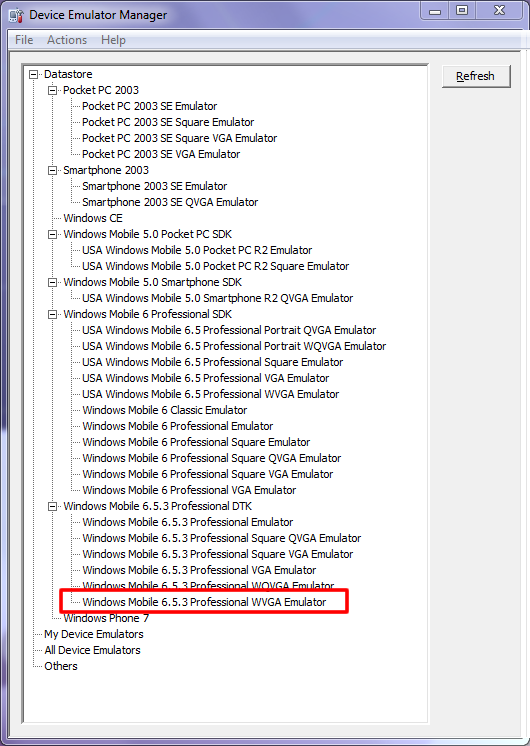This screenshot has width=530, height=746.
Task: Select Windows Mobile 6 Professional Square Emulator
Action: point(196,442)
